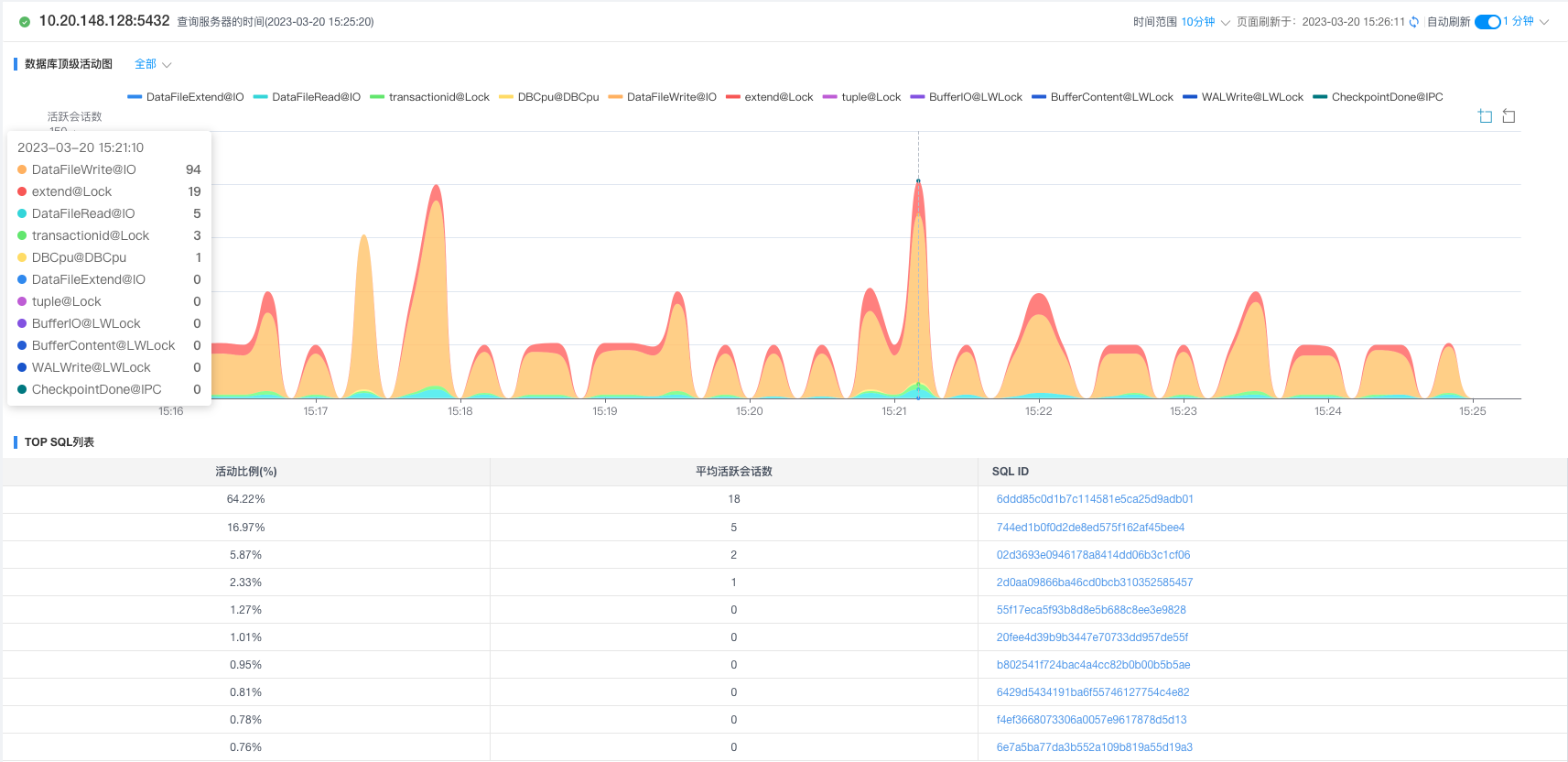
Task: Toggle the DataFileExtend@IO legend series
Action: (186, 97)
